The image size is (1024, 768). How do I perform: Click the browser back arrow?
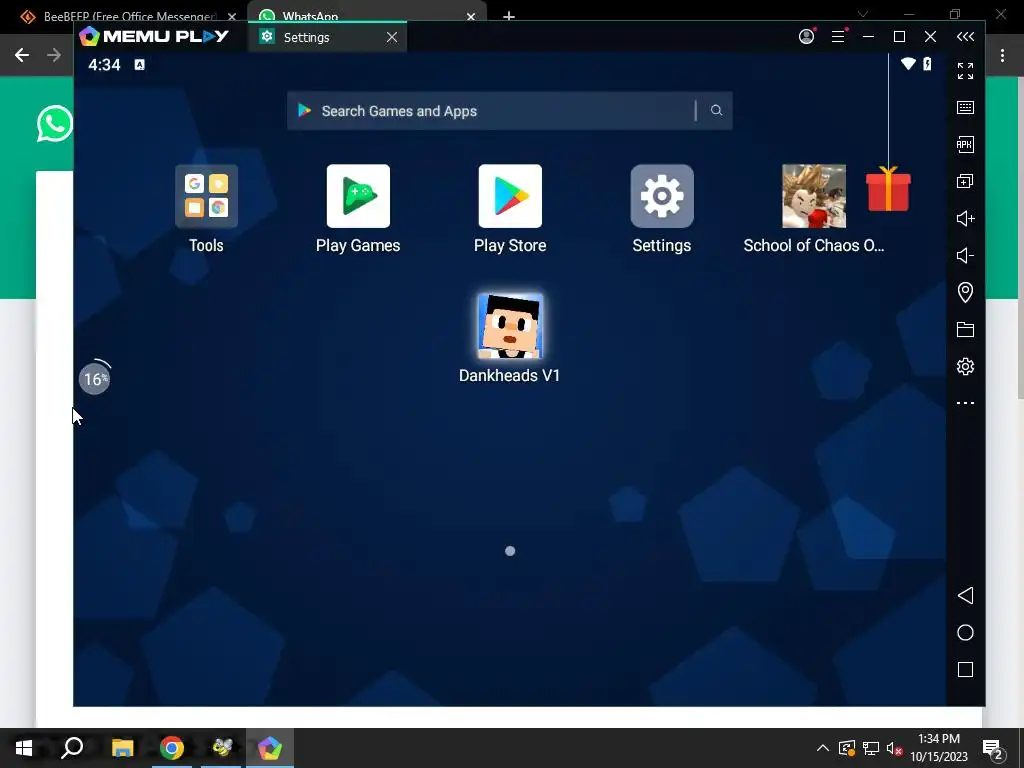coord(22,55)
